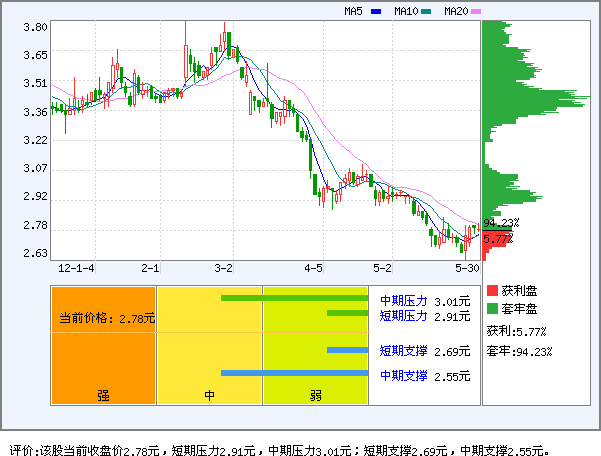Click the 2.63 price axis label
Viewport: 601px width, 456px height.
[x=35, y=253]
